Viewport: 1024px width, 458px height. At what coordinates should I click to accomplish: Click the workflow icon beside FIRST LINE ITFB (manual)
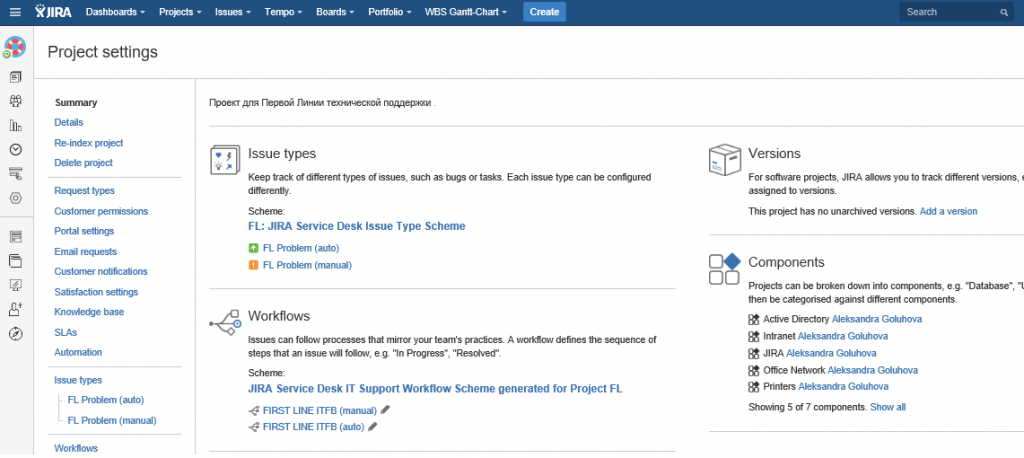tap(254, 410)
